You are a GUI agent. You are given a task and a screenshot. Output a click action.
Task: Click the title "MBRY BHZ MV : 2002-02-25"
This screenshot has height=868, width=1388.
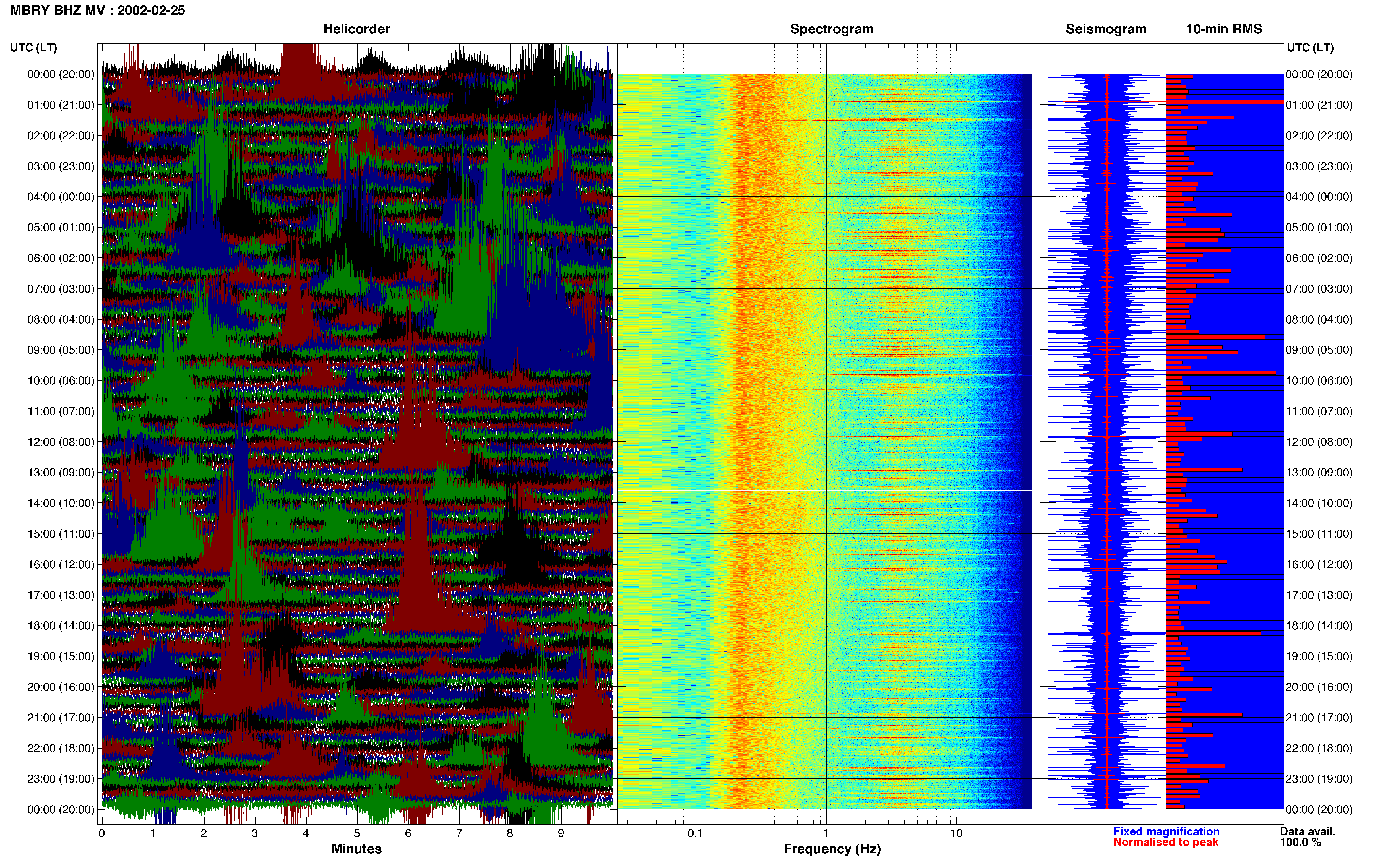(98, 10)
